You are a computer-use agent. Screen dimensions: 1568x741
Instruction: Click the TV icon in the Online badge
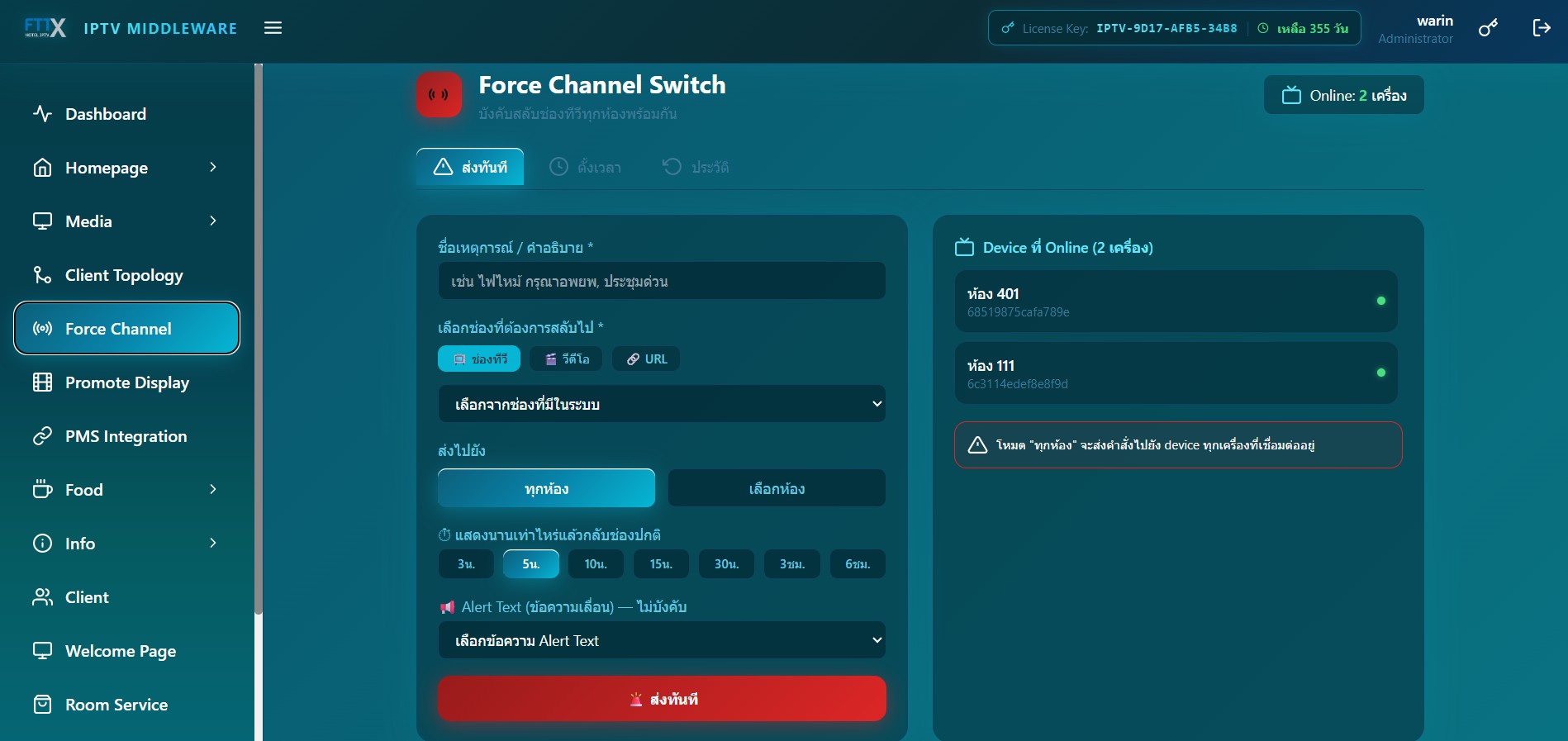tap(1291, 96)
